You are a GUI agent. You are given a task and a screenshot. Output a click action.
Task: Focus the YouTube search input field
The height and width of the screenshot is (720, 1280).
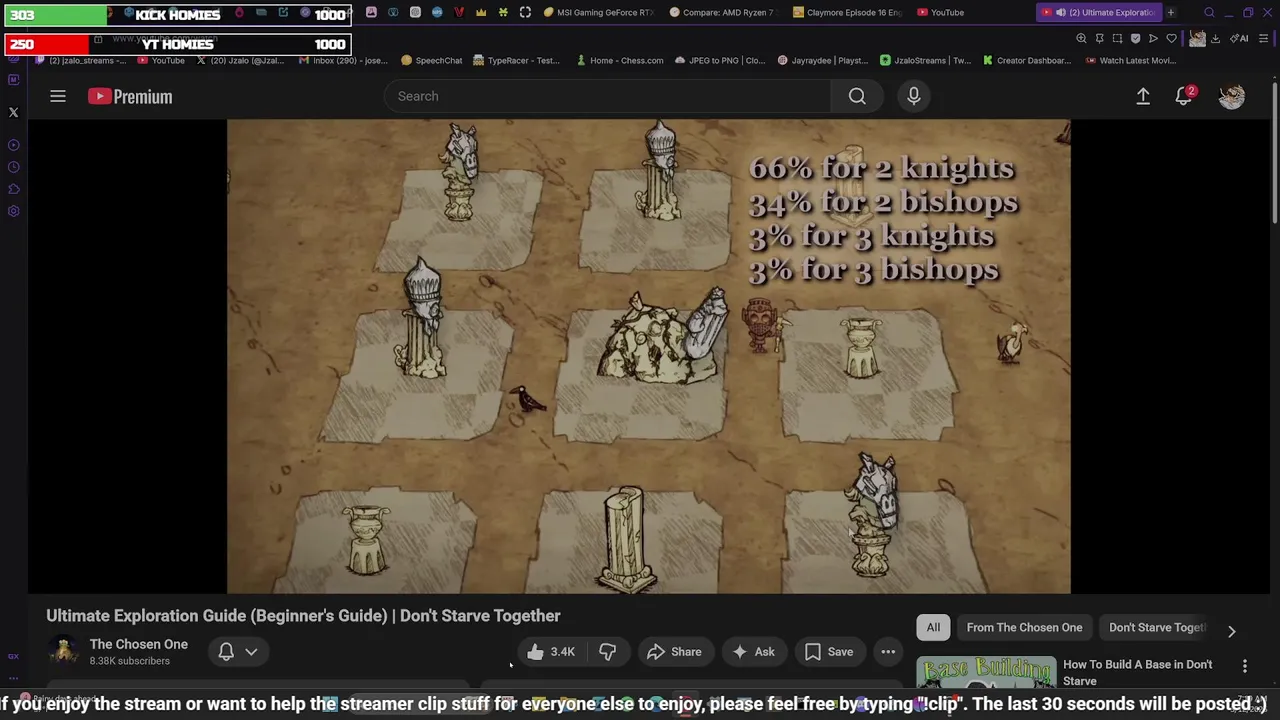point(607,96)
